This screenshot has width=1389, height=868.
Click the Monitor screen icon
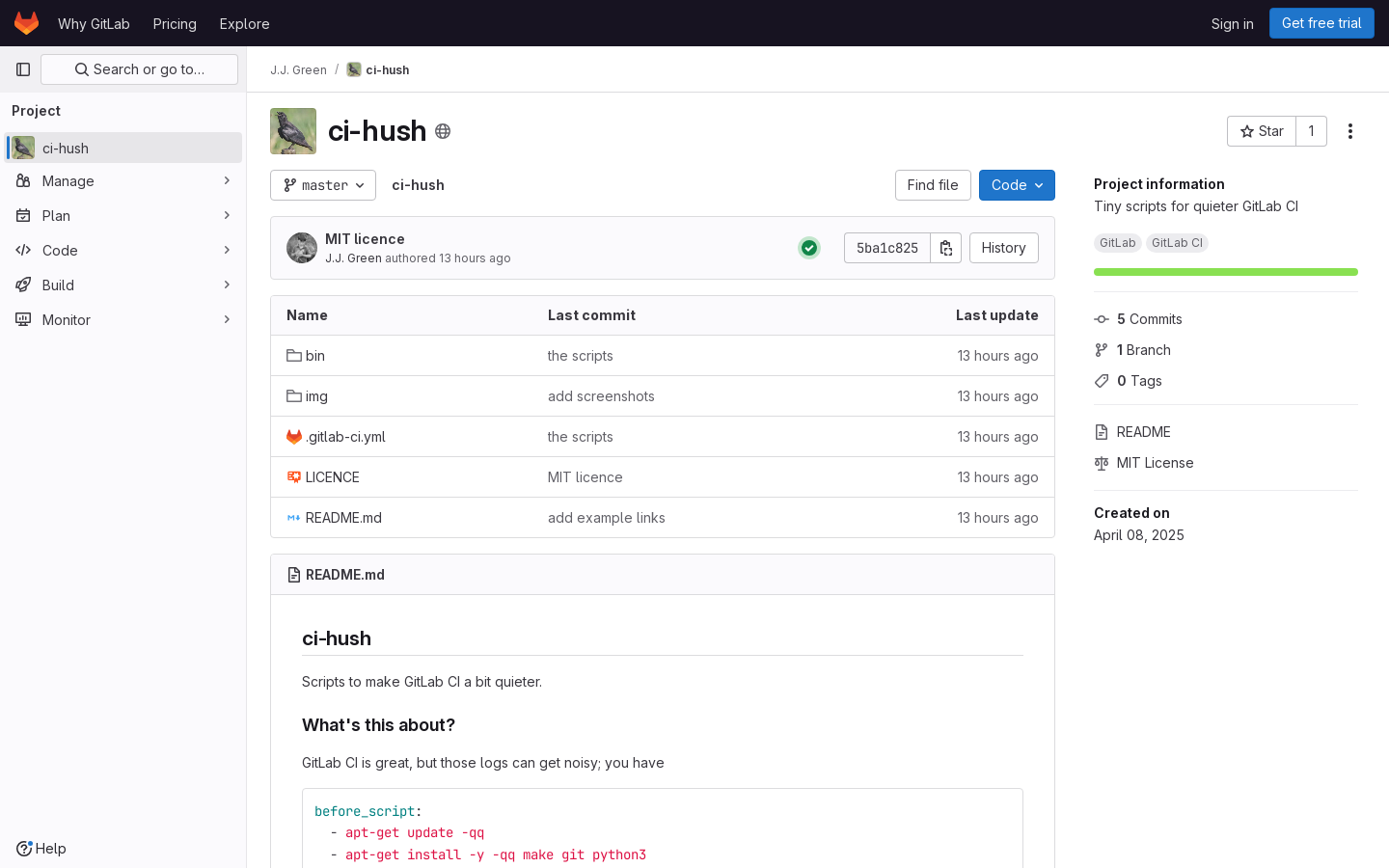pyautogui.click(x=23, y=320)
